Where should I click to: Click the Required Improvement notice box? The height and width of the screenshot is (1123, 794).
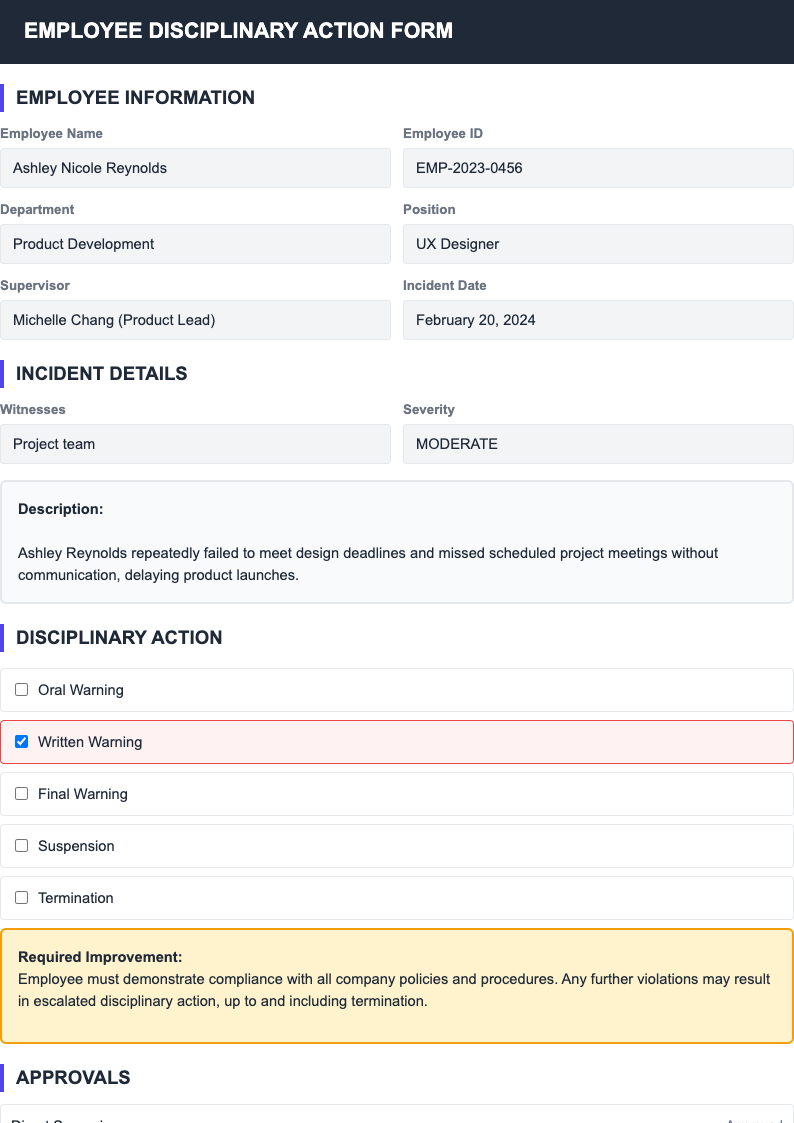tap(397, 985)
